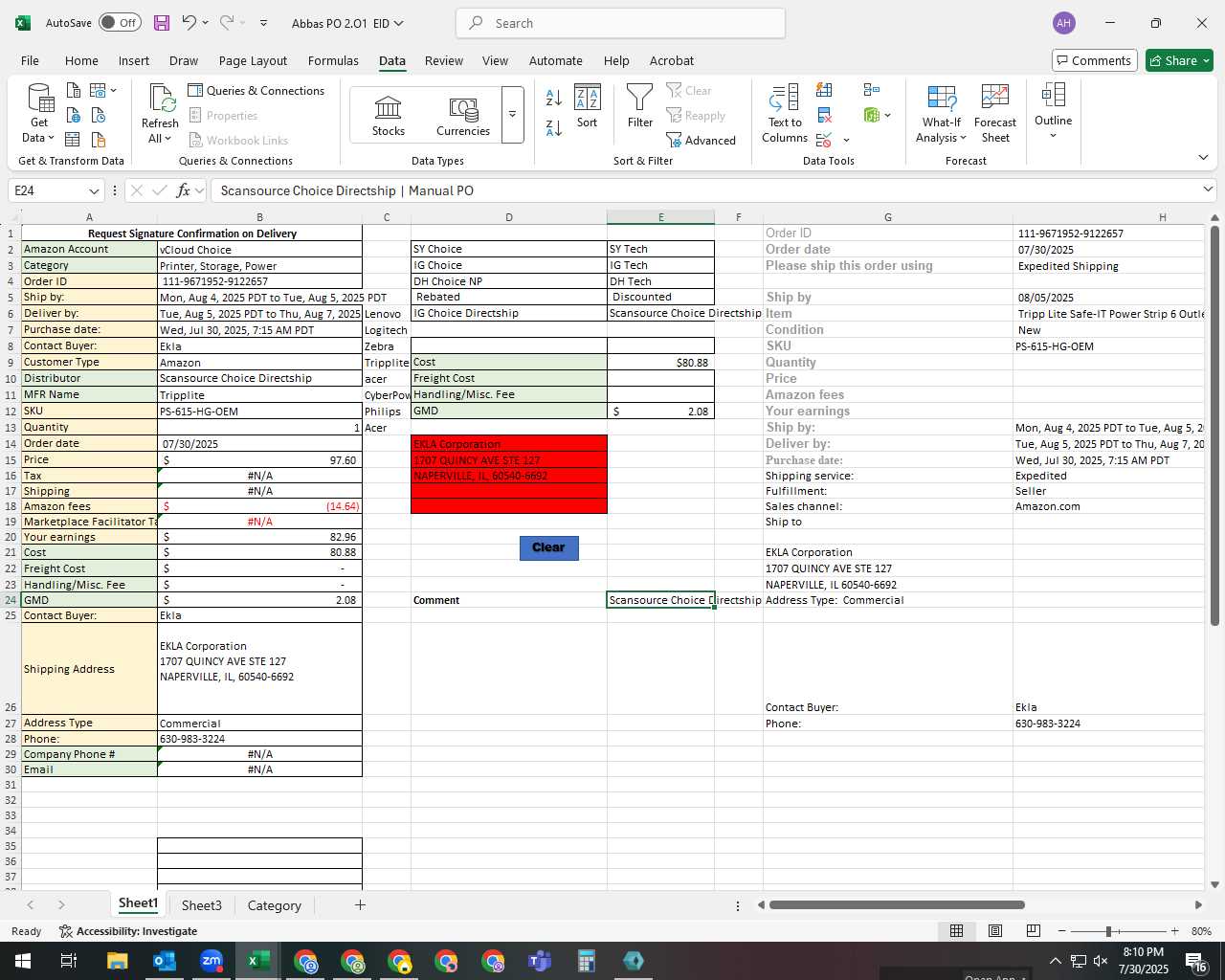Click the From Web icon
1225x980 pixels.
coord(74,116)
